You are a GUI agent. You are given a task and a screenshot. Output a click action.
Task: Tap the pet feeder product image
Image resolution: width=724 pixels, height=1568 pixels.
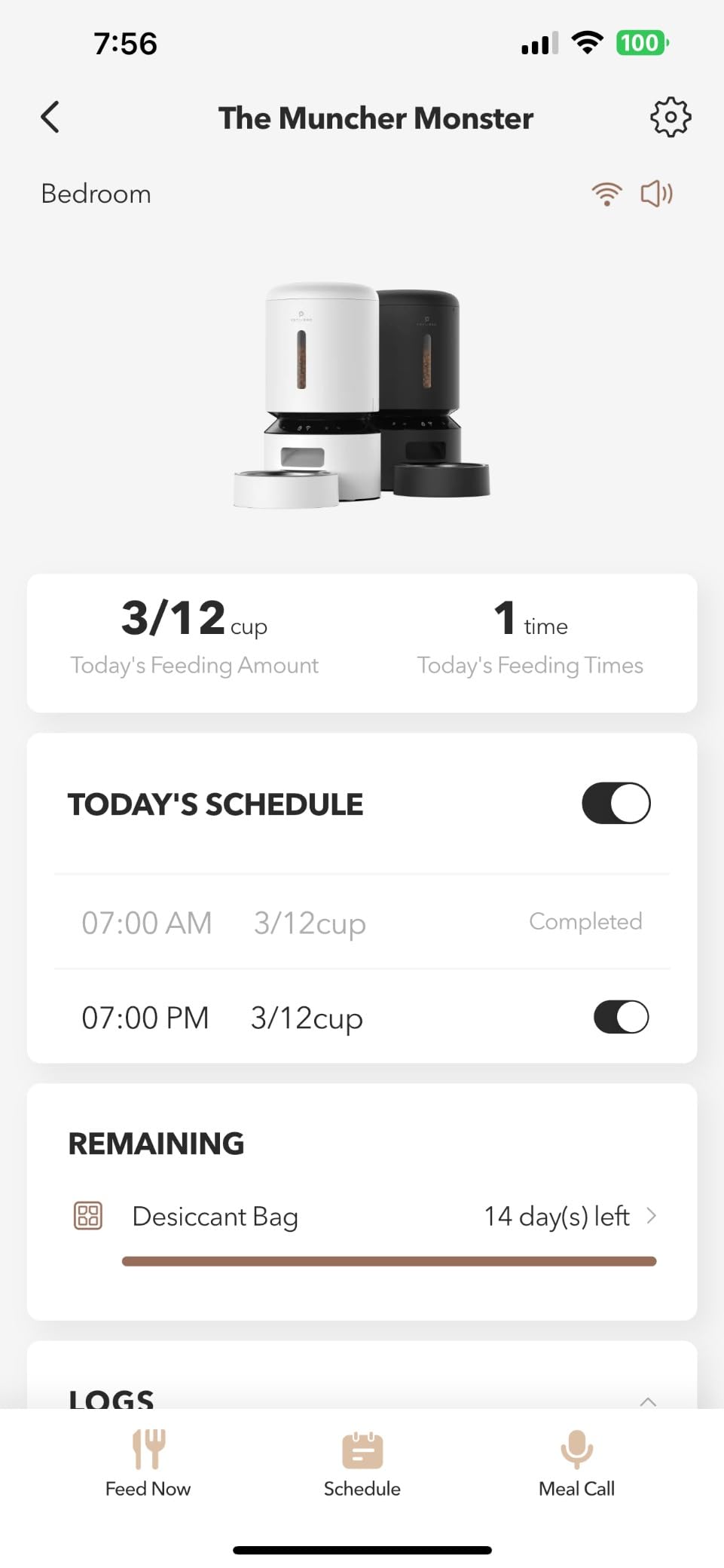tap(362, 395)
